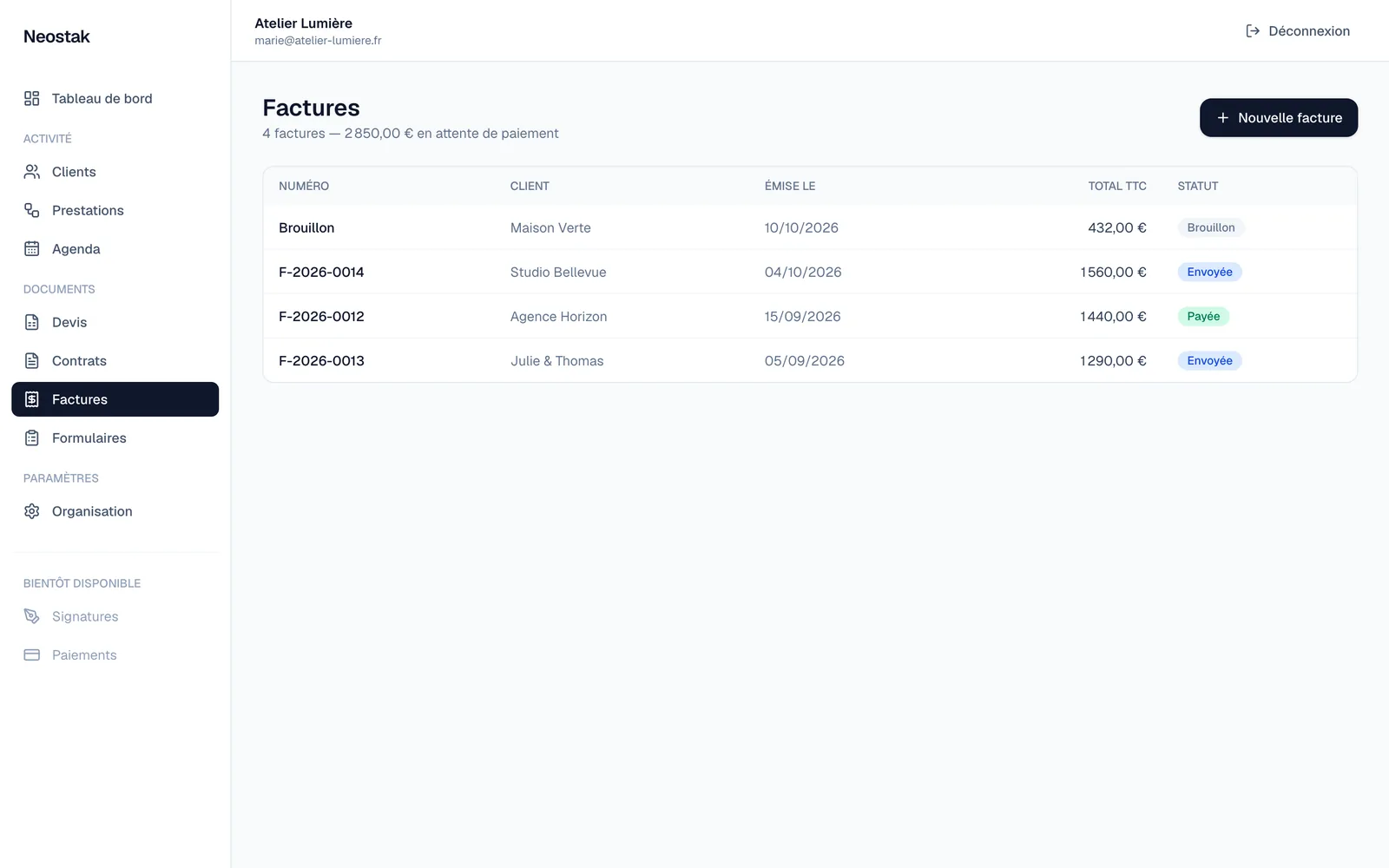Open Organisation settings
1389x868 pixels.
coord(115,511)
